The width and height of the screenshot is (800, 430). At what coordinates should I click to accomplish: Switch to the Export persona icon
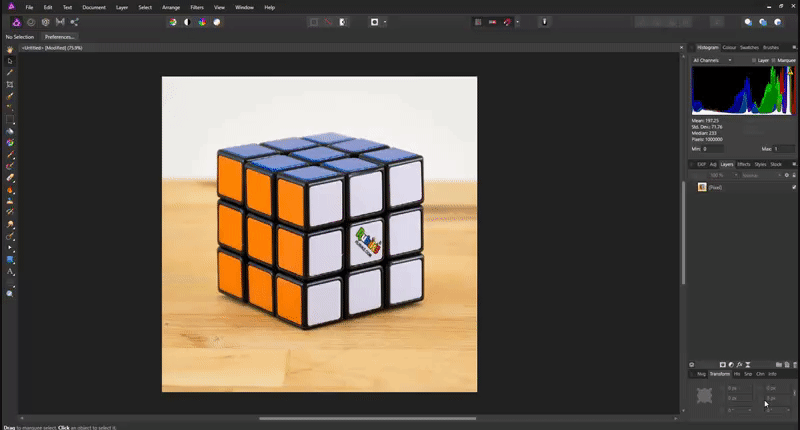click(x=74, y=22)
